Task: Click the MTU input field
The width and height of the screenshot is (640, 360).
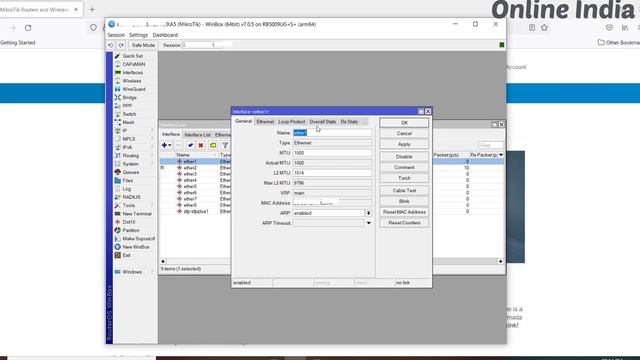Action: tap(332, 153)
